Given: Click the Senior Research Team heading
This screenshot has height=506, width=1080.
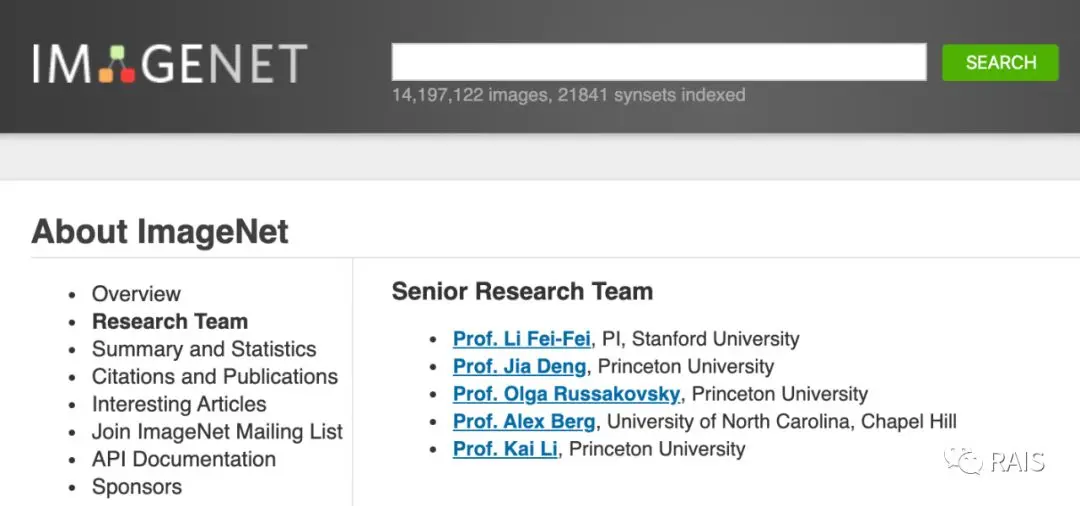Looking at the screenshot, I should coord(522,291).
